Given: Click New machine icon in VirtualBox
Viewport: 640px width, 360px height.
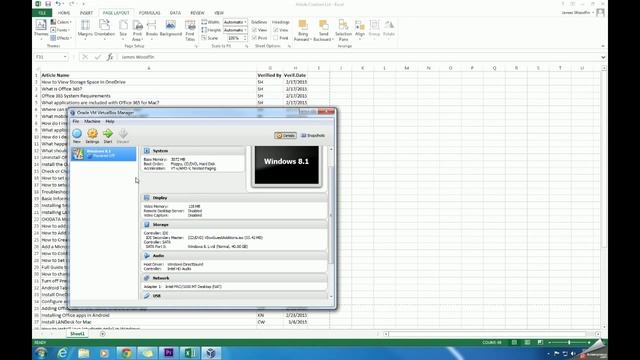Looking at the screenshot, I should (x=77, y=136).
